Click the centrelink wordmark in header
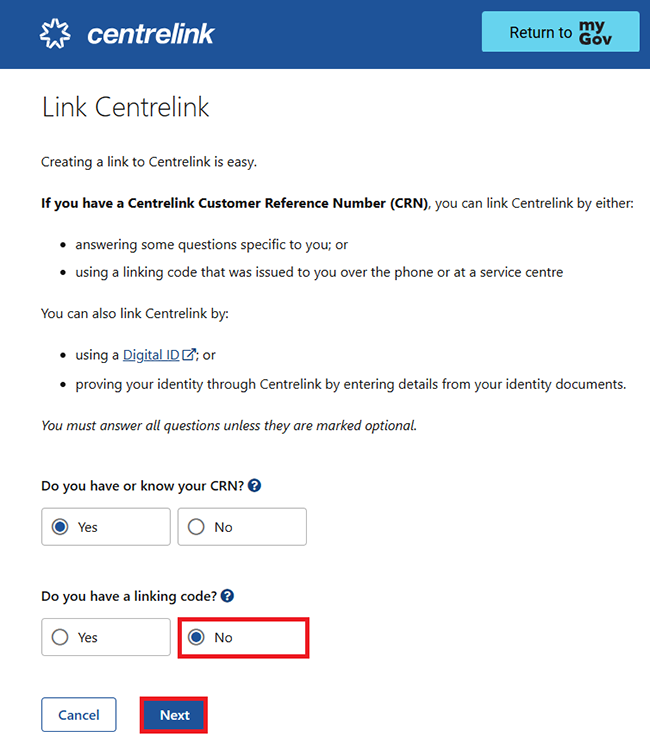Image resolution: width=650 pixels, height=756 pixels. (x=151, y=35)
